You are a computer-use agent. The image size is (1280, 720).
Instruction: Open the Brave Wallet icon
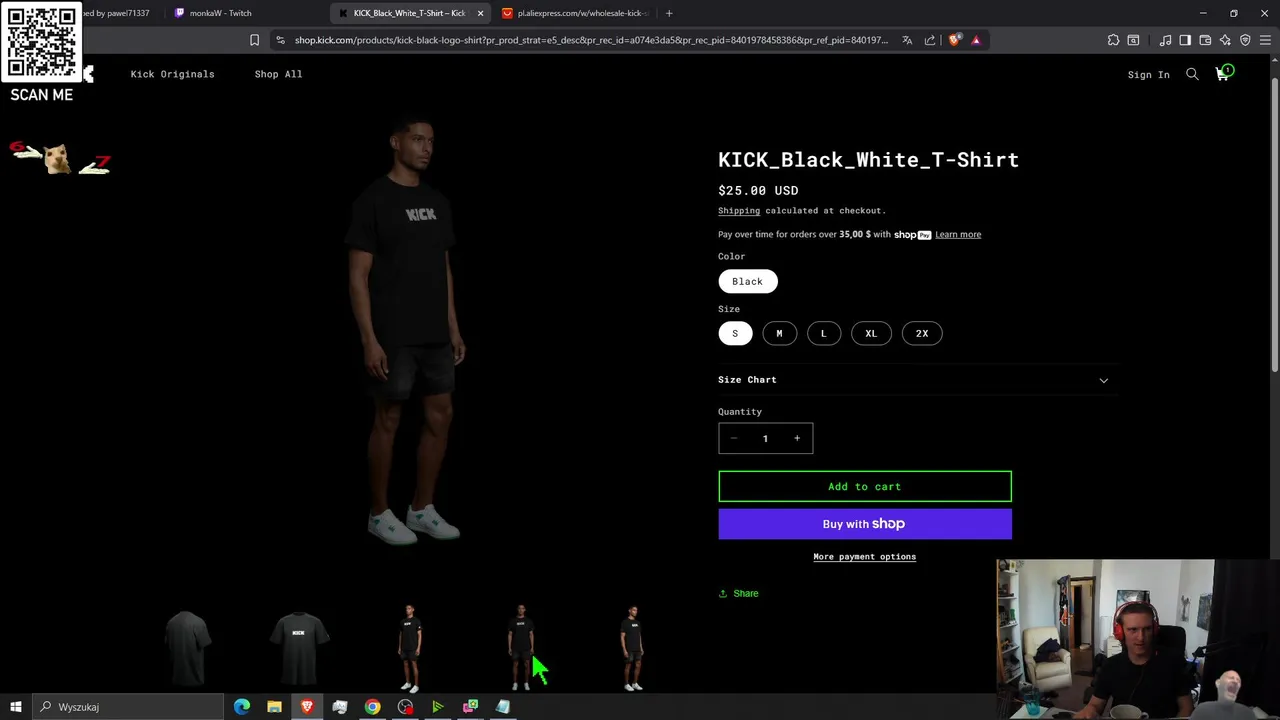[x=1205, y=40]
